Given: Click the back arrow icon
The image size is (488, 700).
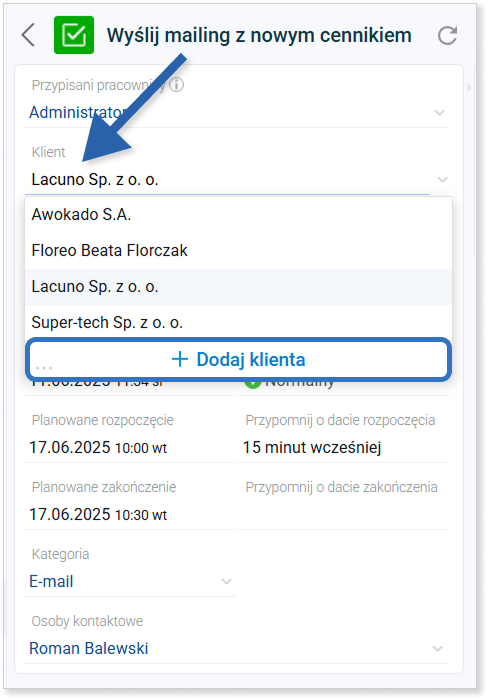Looking at the screenshot, I should pos(28,35).
